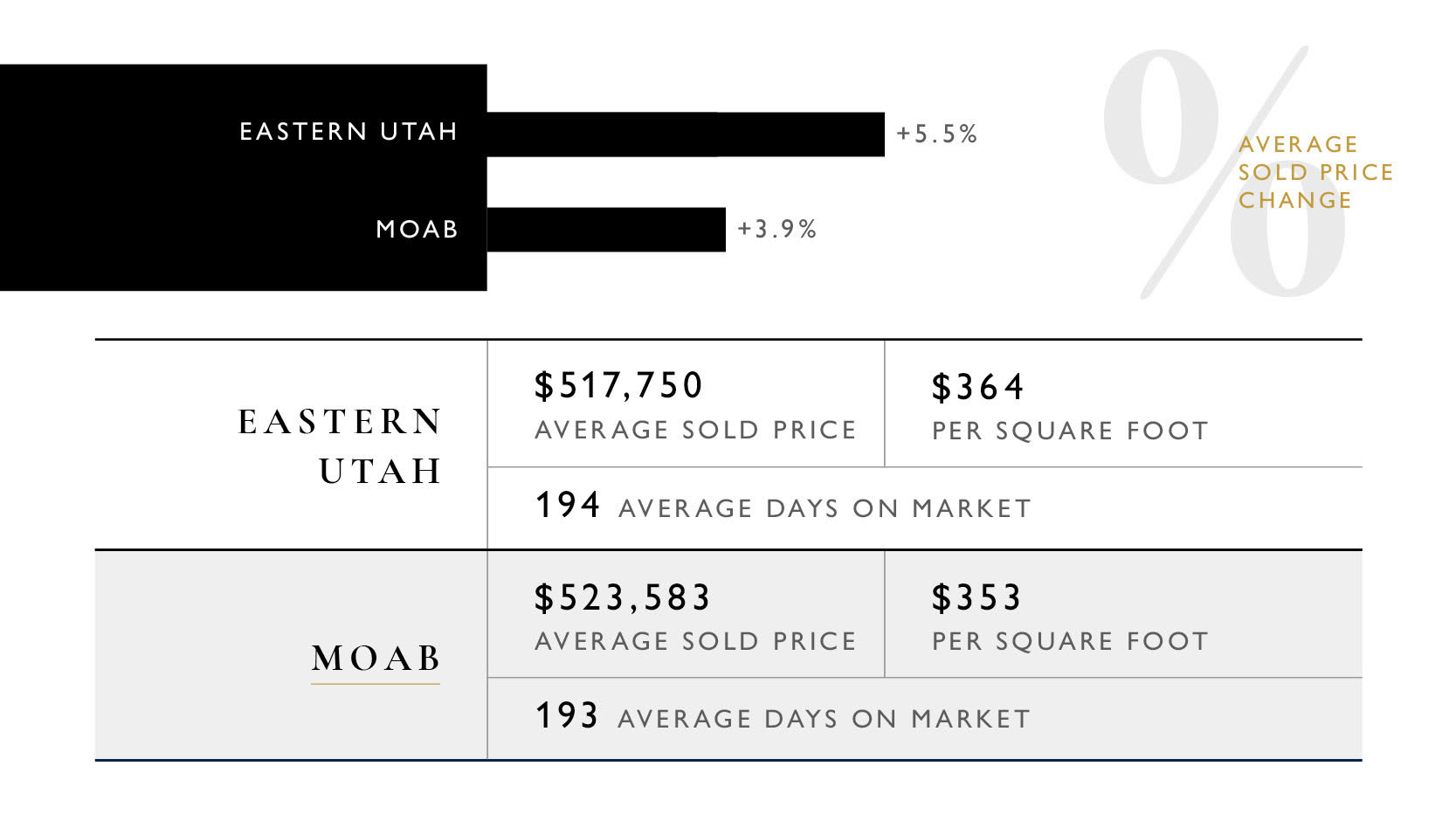Click the Eastern Utah black bar

coord(686,135)
